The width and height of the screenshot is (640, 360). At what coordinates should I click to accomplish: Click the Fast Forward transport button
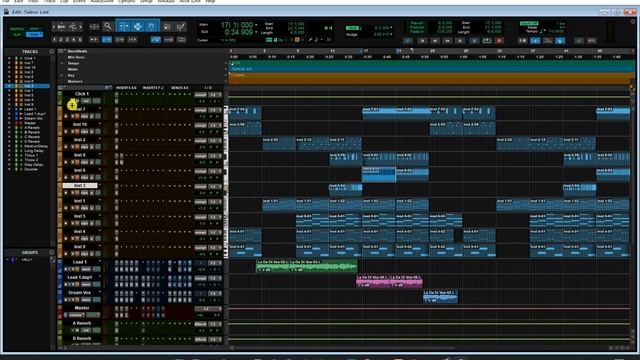(x=447, y=41)
